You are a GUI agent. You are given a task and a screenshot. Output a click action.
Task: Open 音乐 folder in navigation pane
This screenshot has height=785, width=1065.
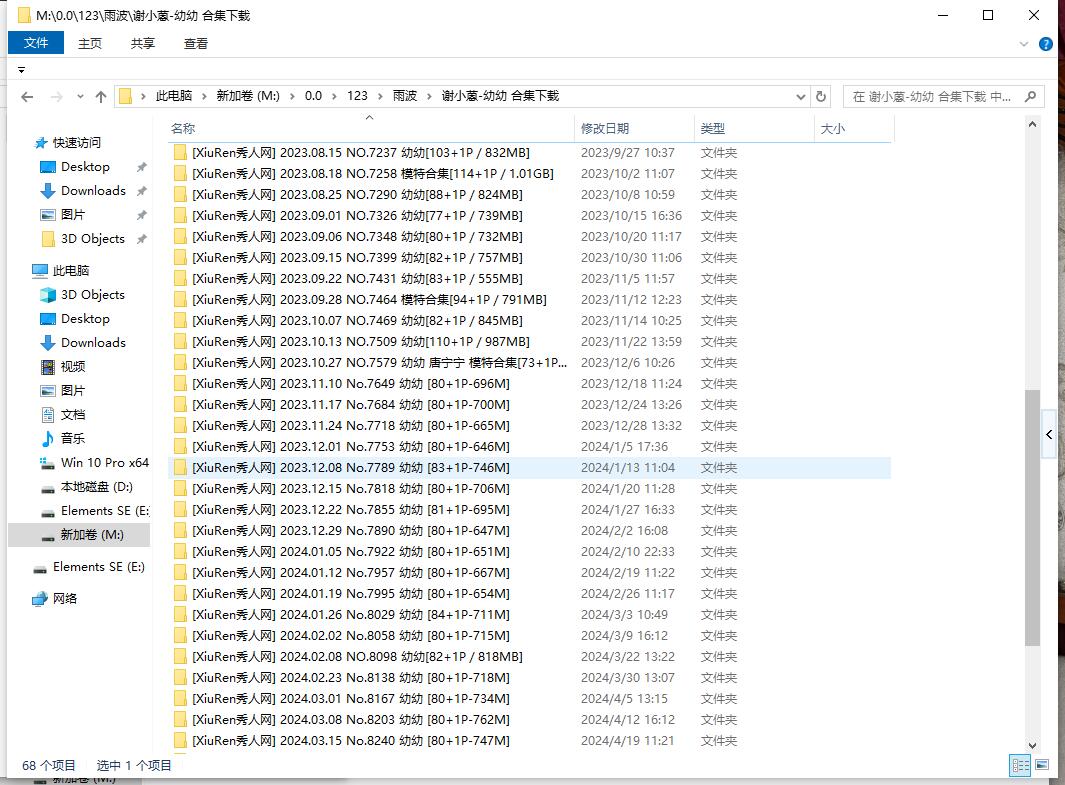click(x=73, y=439)
